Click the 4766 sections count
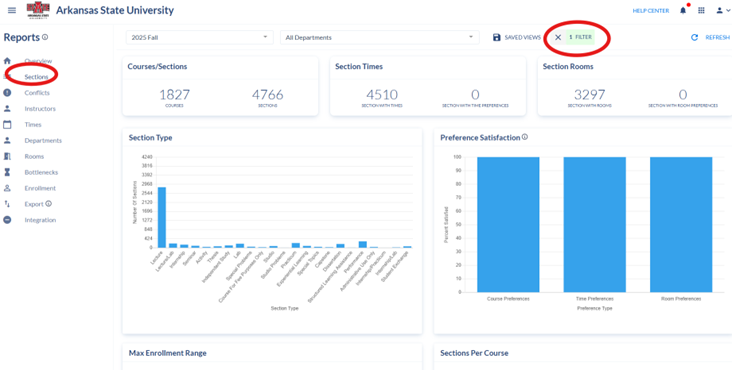 267,95
